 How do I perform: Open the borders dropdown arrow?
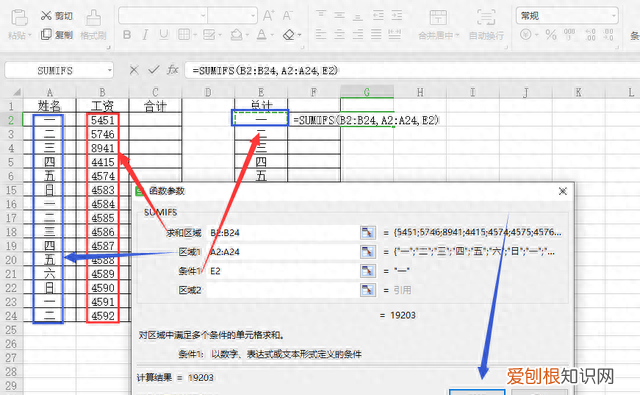click(x=195, y=35)
